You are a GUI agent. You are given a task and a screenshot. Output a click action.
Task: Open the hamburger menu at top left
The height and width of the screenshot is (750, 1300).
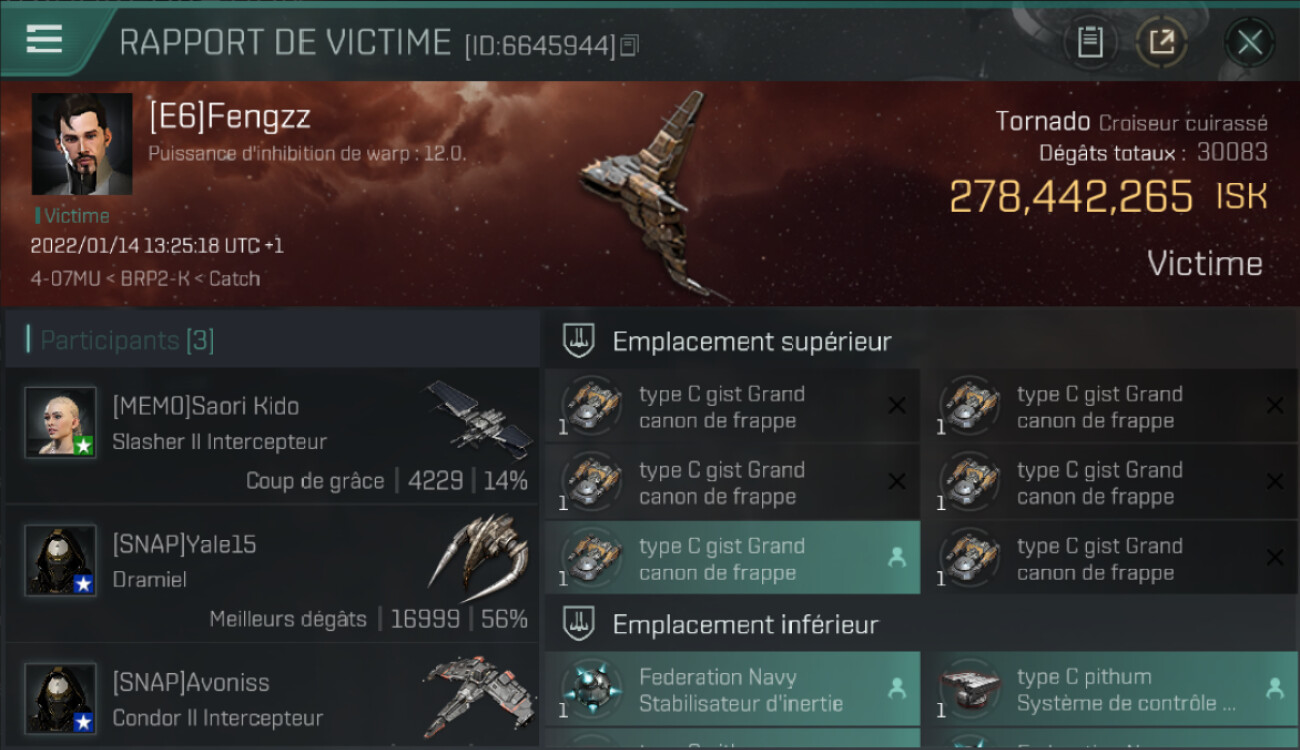[x=44, y=39]
